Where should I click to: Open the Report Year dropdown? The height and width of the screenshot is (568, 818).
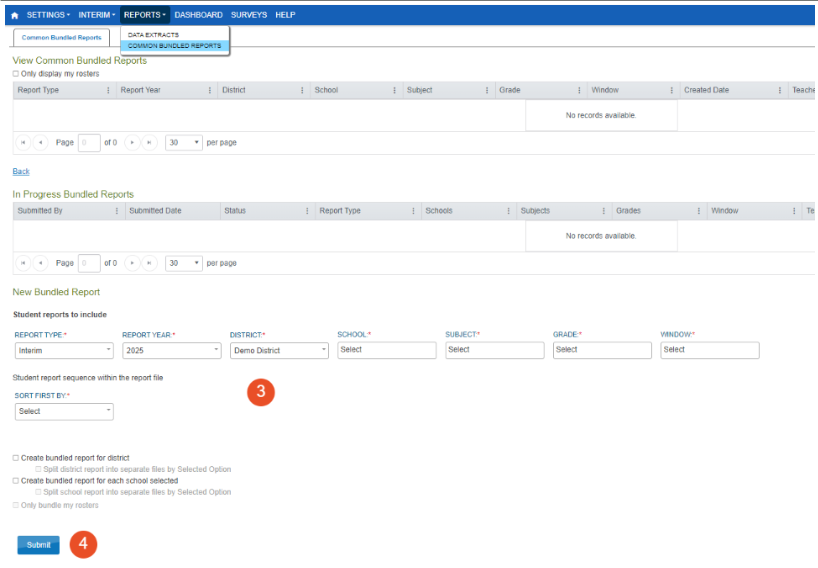point(171,351)
